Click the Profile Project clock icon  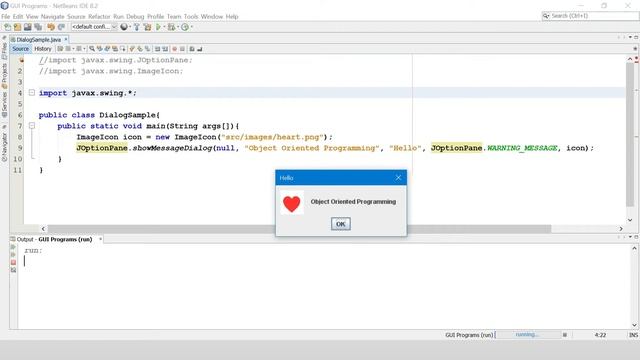coord(185,27)
